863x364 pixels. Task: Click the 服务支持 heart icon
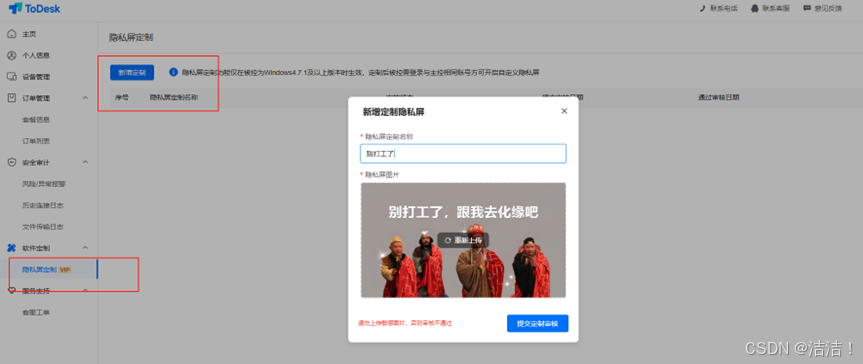point(12,291)
